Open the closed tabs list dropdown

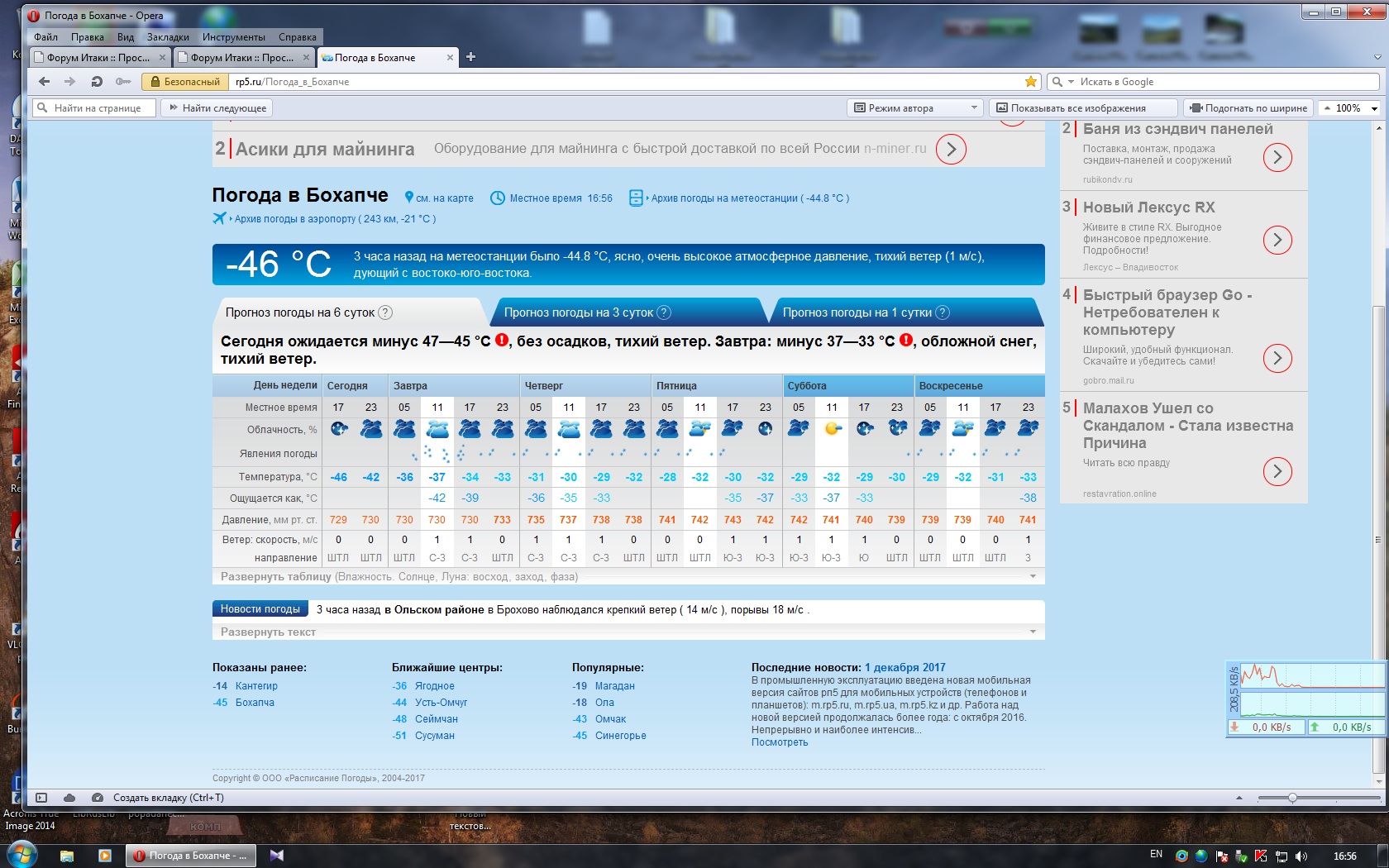click(1377, 57)
